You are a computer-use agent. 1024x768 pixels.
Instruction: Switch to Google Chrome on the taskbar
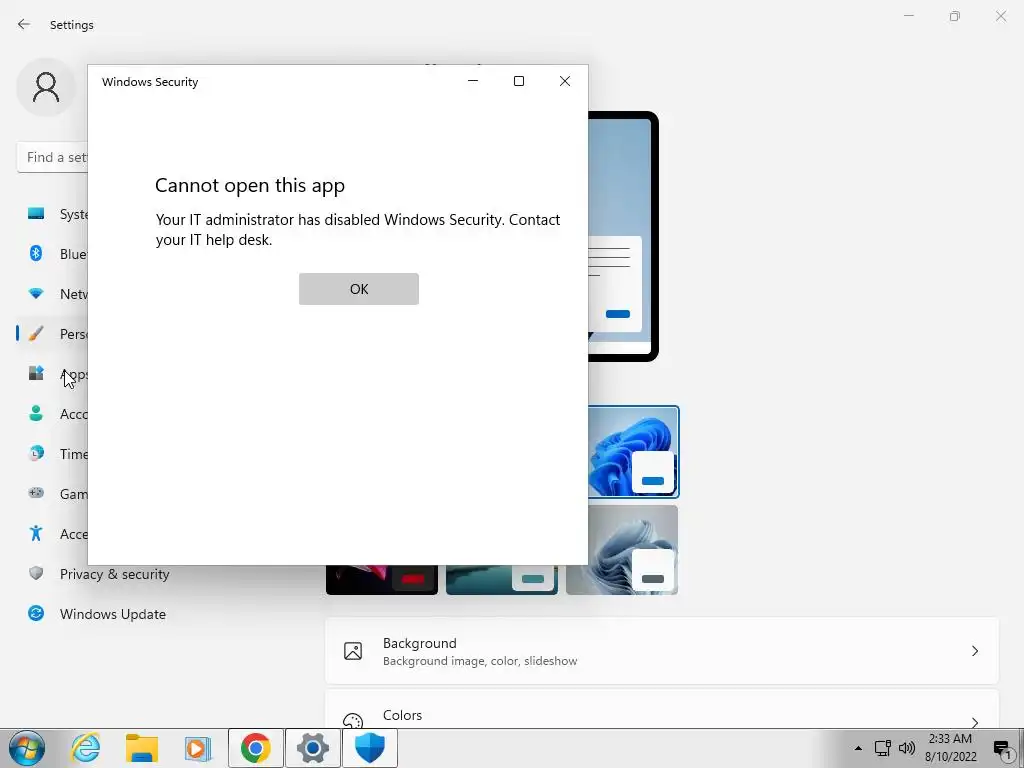[x=255, y=748]
